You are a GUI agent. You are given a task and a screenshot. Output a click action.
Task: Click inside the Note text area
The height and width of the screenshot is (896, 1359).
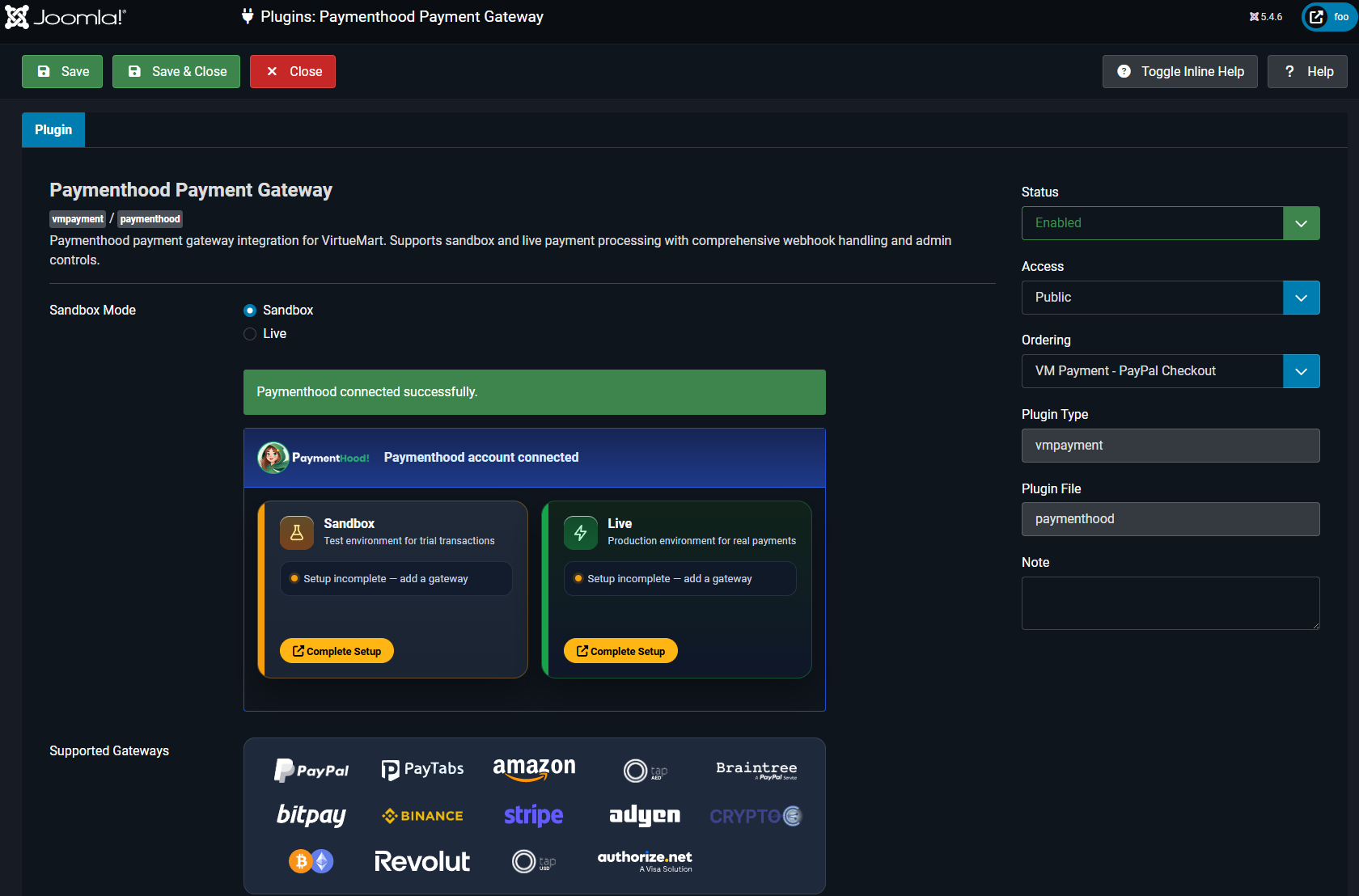[1171, 603]
